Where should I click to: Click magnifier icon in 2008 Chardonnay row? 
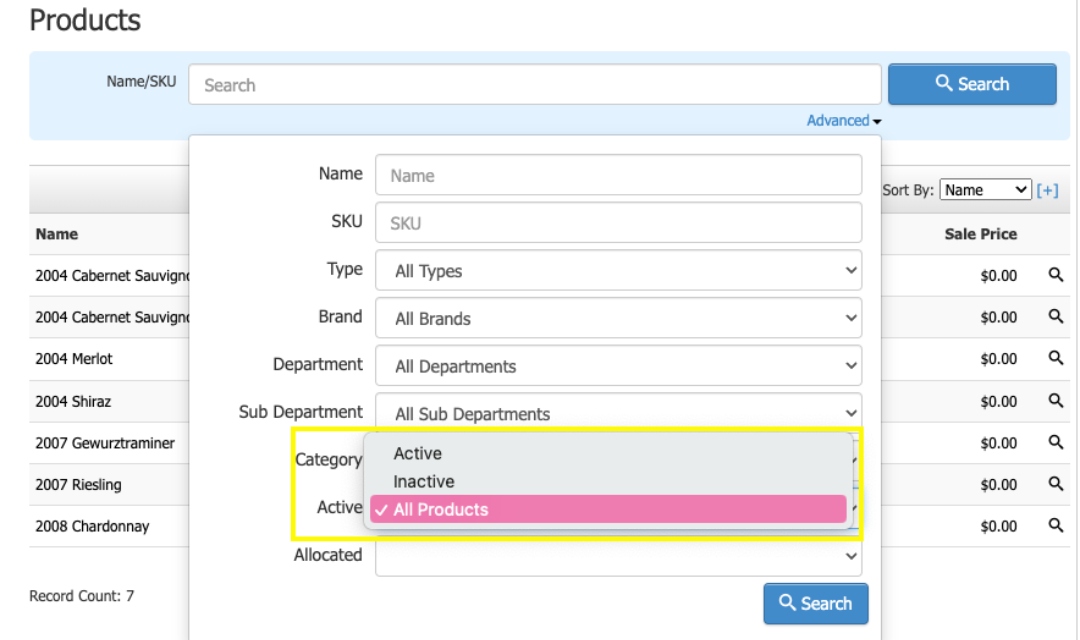point(1054,526)
